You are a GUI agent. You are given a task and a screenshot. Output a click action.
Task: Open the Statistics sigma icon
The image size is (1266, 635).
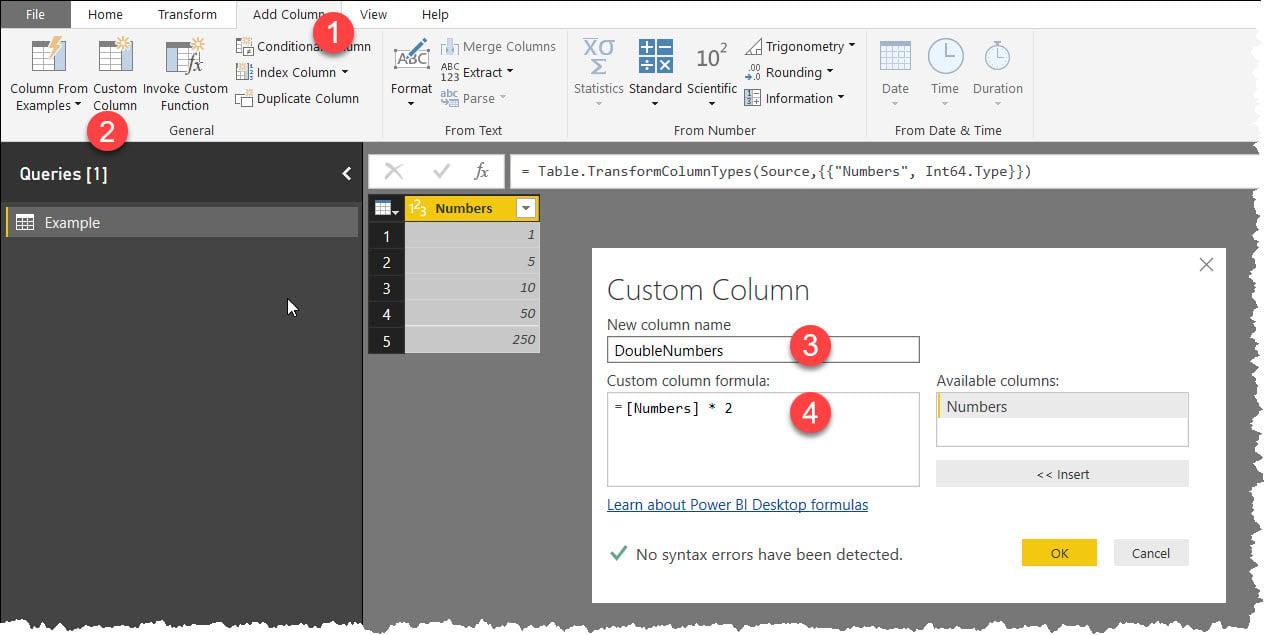pyautogui.click(x=598, y=57)
